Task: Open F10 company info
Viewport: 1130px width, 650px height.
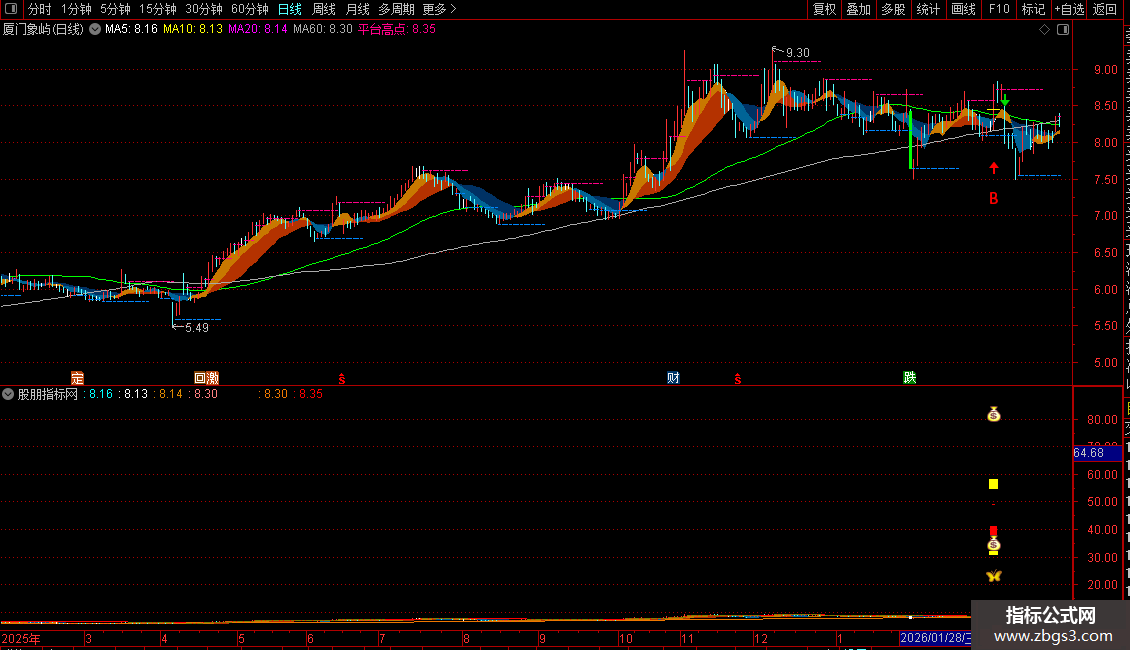Action: [x=999, y=9]
